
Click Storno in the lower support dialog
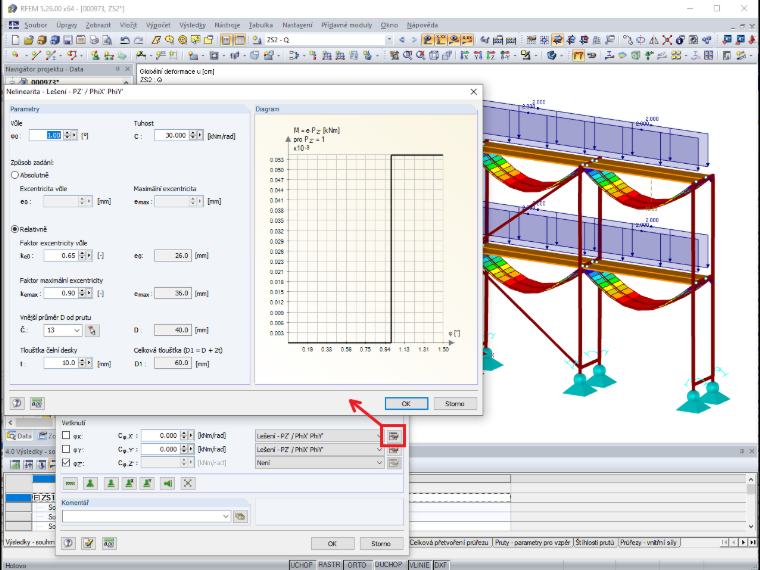point(380,543)
